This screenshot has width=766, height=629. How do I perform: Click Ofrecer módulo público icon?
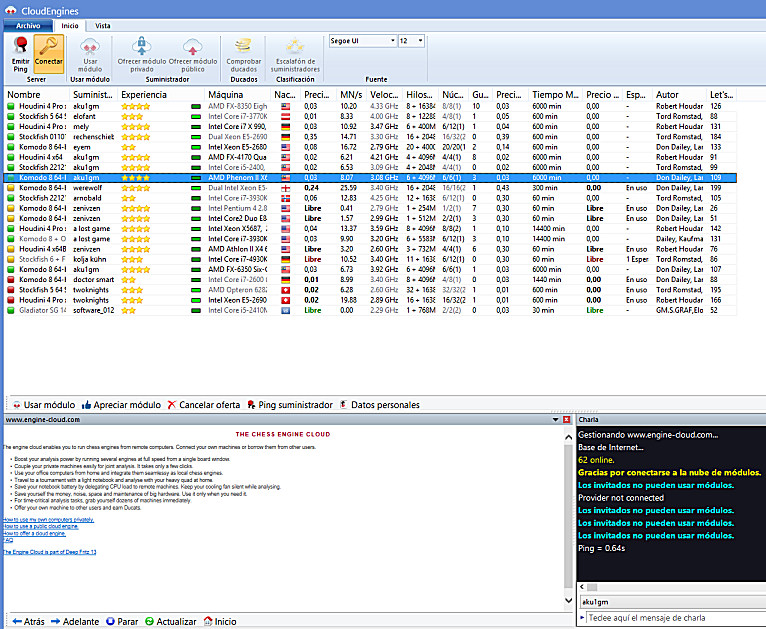[x=192, y=47]
